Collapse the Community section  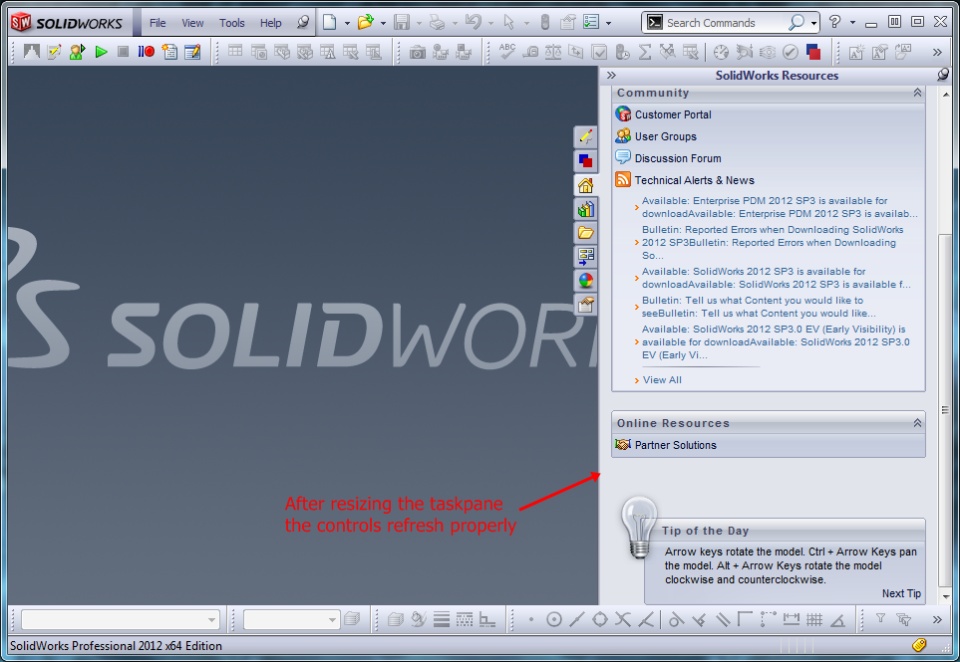click(x=917, y=92)
